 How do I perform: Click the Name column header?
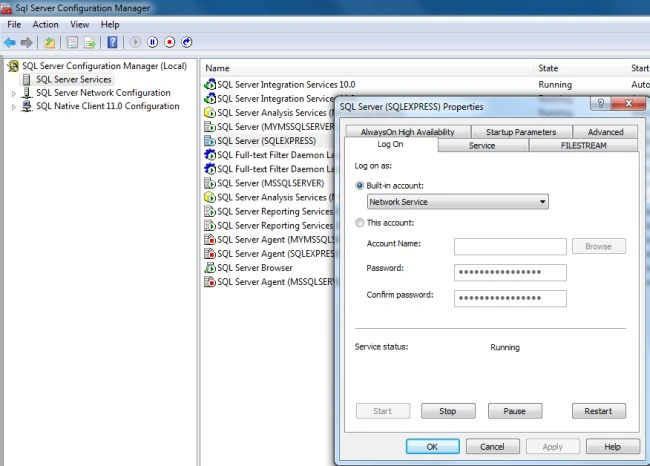pyautogui.click(x=367, y=68)
